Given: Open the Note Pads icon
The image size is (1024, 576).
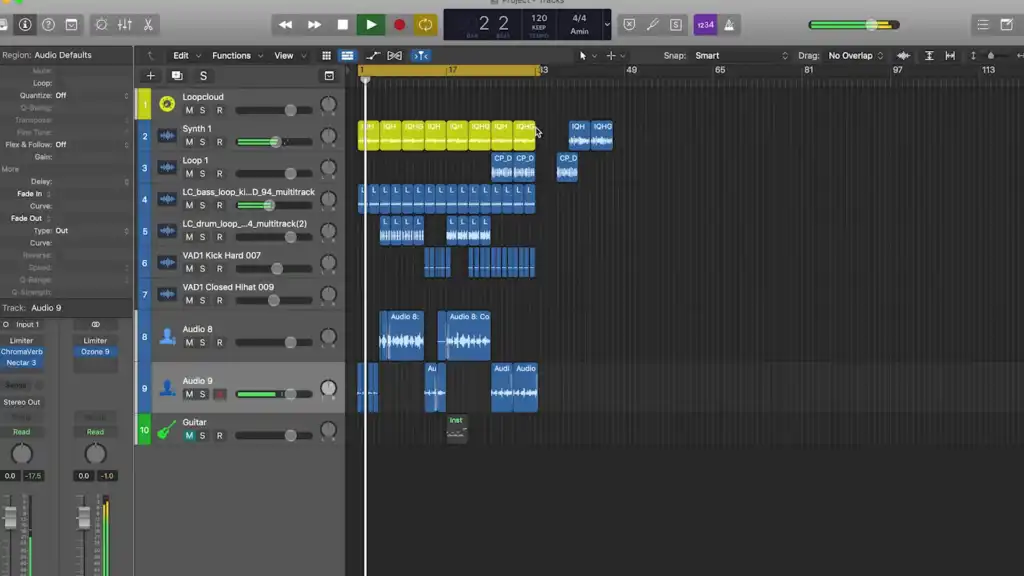Looking at the screenshot, I should (x=1006, y=25).
